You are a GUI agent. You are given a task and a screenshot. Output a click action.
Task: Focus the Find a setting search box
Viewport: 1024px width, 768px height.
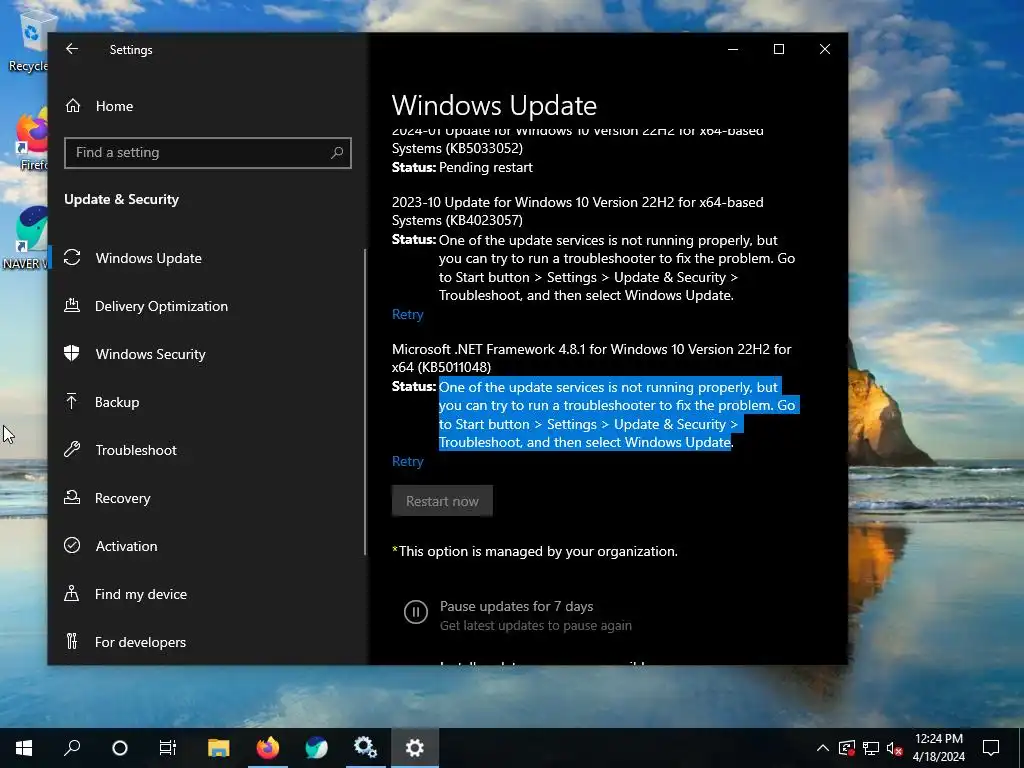[208, 153]
